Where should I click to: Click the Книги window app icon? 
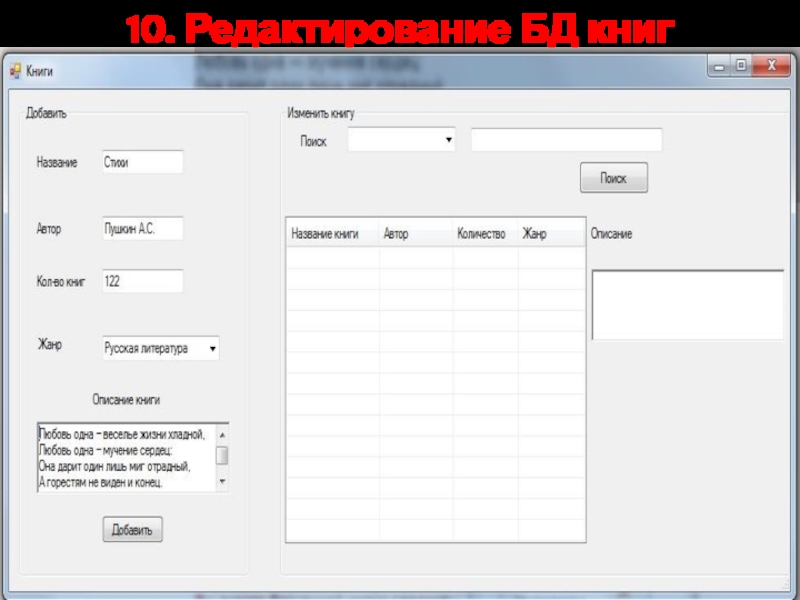15,71
